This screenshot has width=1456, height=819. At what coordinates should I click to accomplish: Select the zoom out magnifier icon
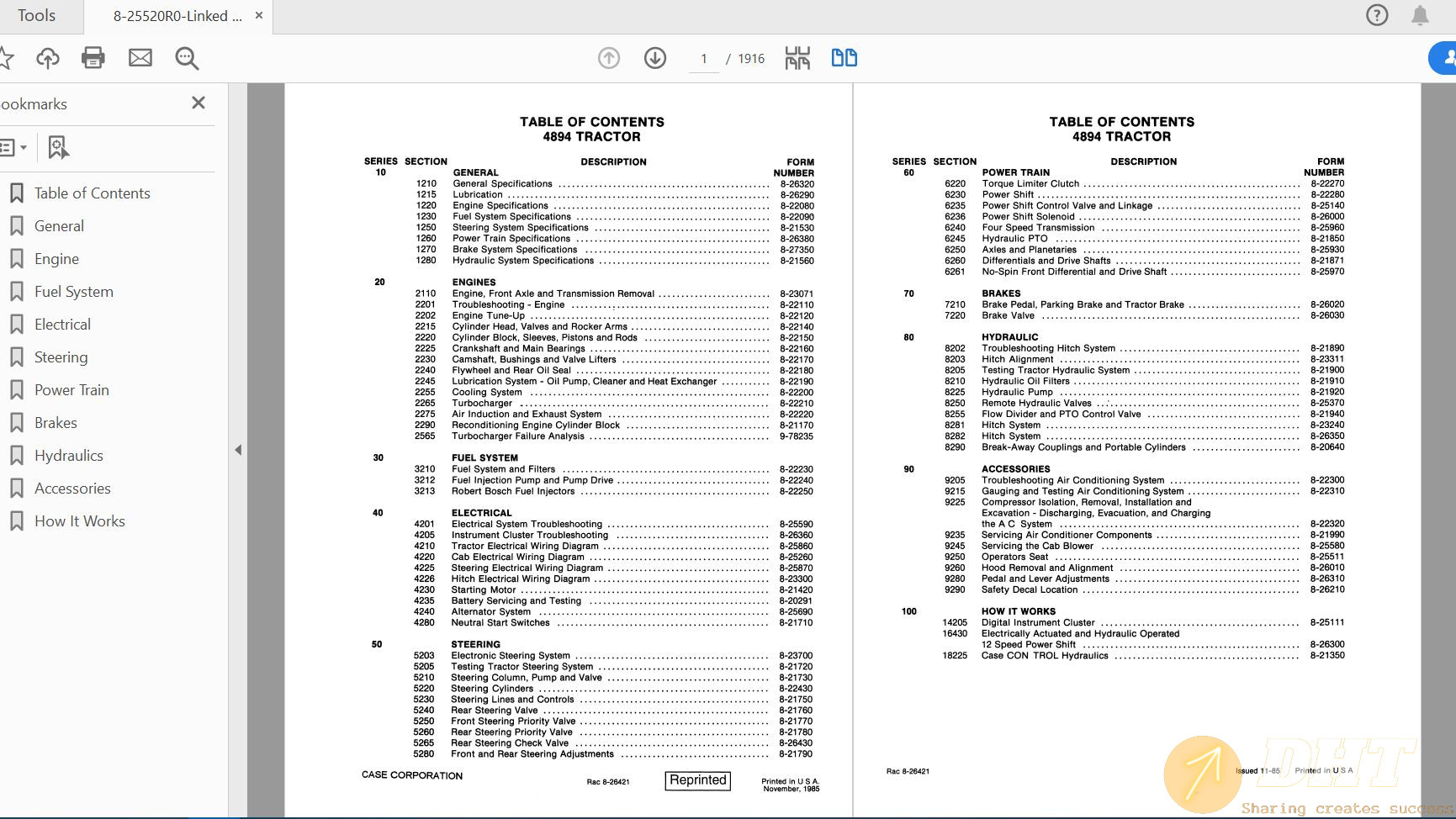[x=186, y=58]
